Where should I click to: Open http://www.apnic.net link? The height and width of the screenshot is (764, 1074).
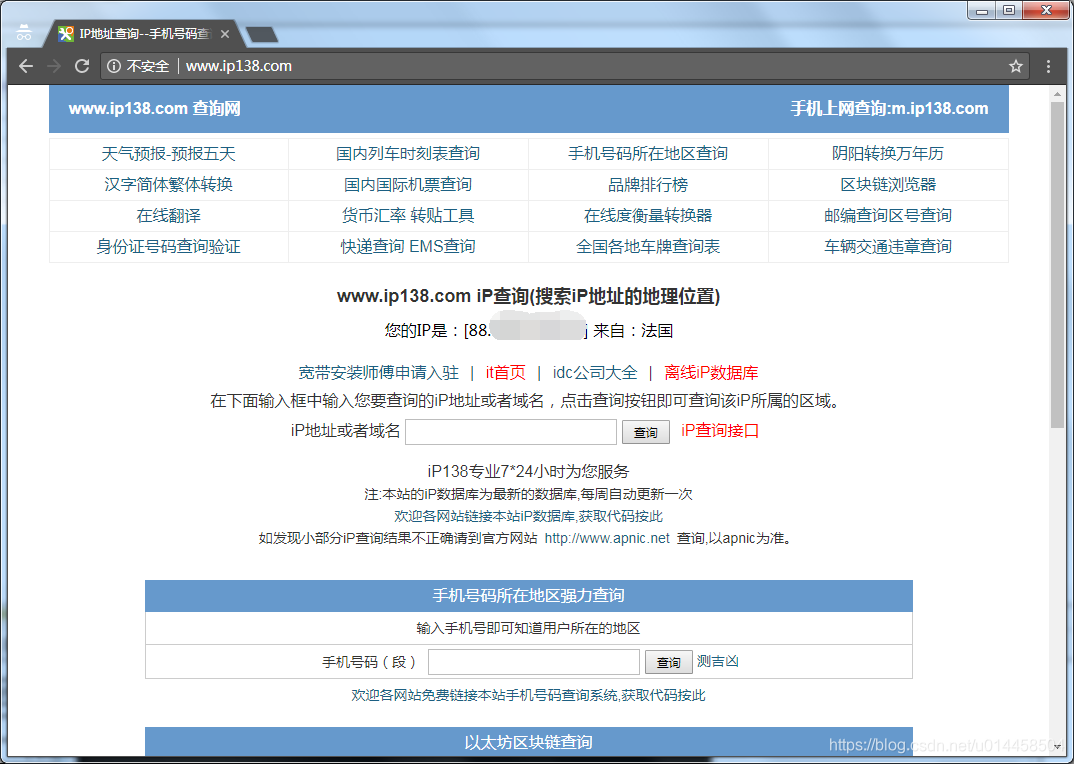point(607,538)
